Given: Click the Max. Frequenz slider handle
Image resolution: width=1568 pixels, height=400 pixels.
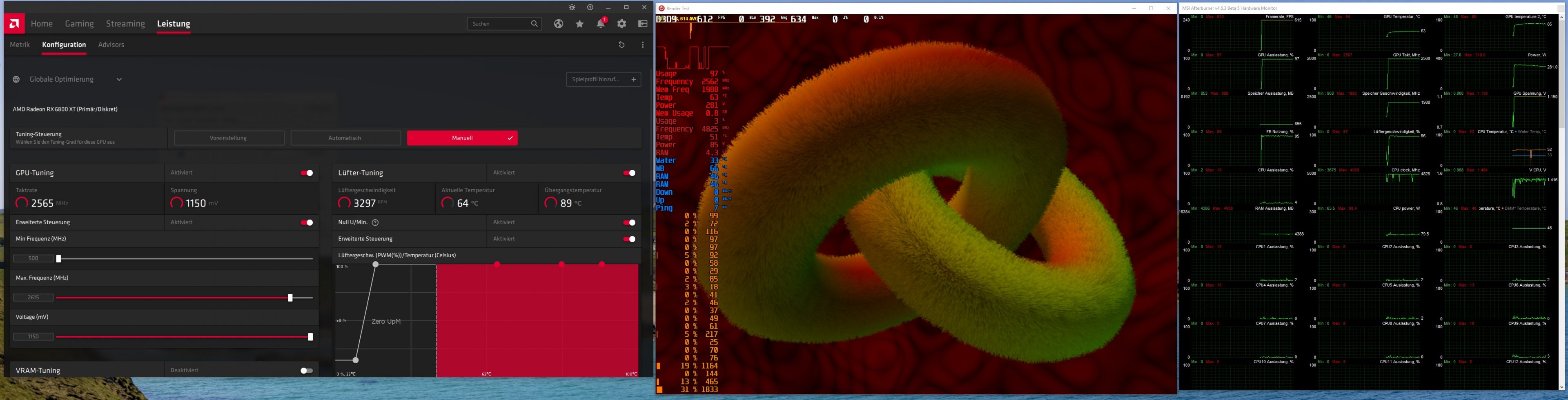Looking at the screenshot, I should point(290,298).
